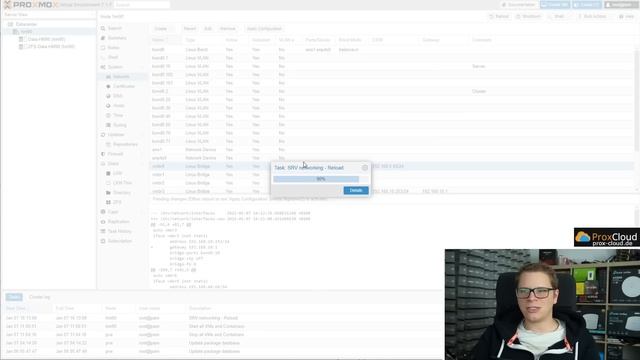640x360 pixels.
Task: Click the Remove button
Action: coord(227,29)
